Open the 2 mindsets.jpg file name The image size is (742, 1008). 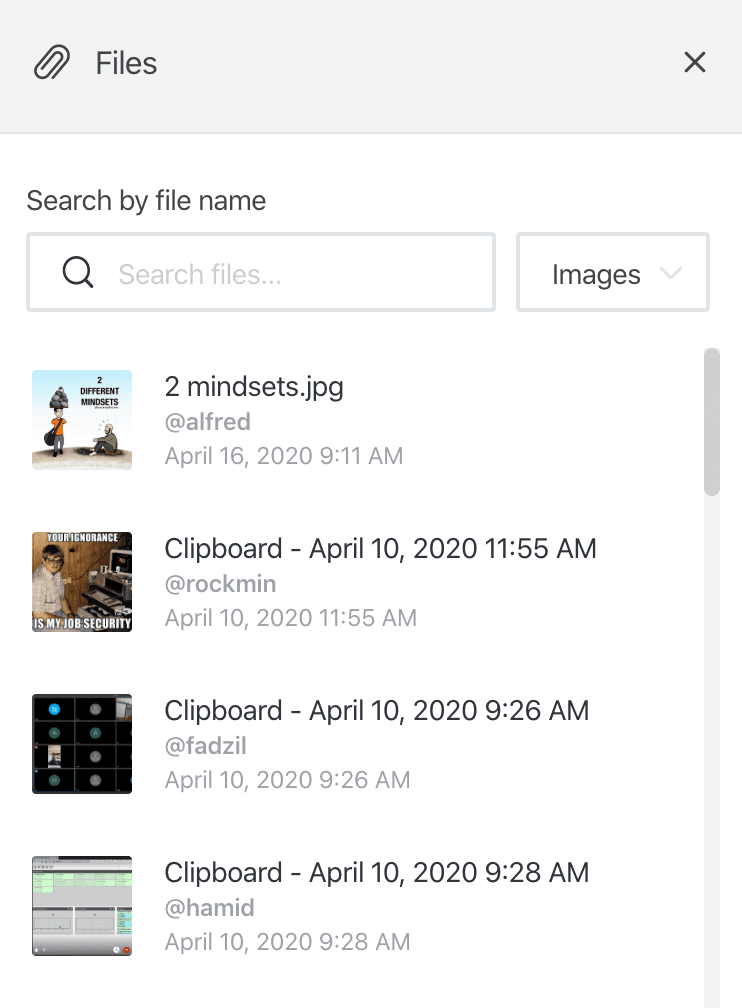[254, 388]
